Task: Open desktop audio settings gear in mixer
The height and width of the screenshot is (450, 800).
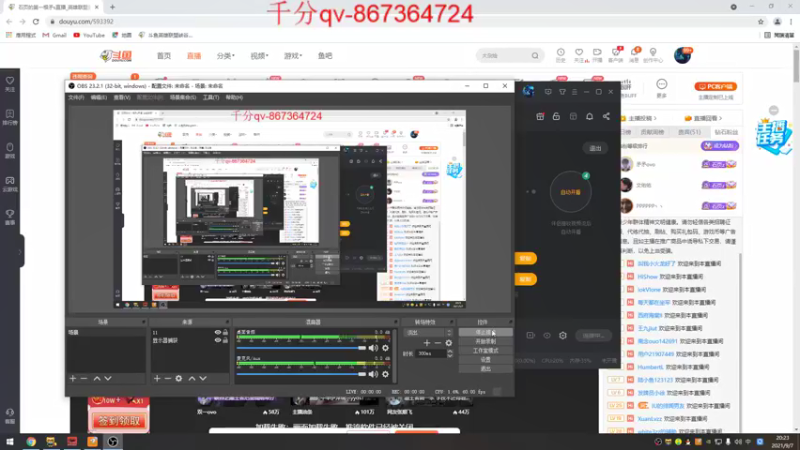Action: [x=385, y=348]
